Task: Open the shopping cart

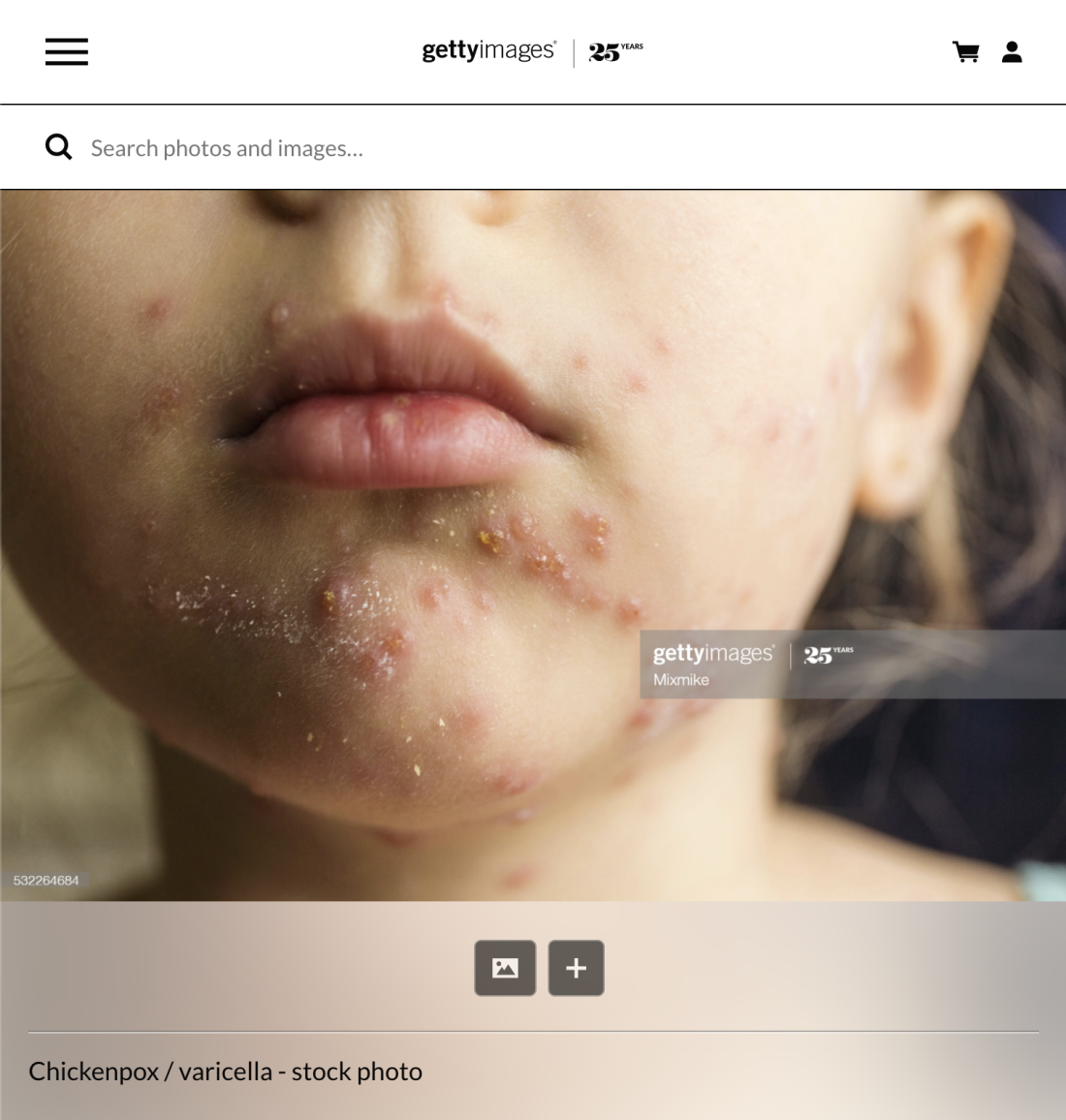Action: [x=966, y=51]
